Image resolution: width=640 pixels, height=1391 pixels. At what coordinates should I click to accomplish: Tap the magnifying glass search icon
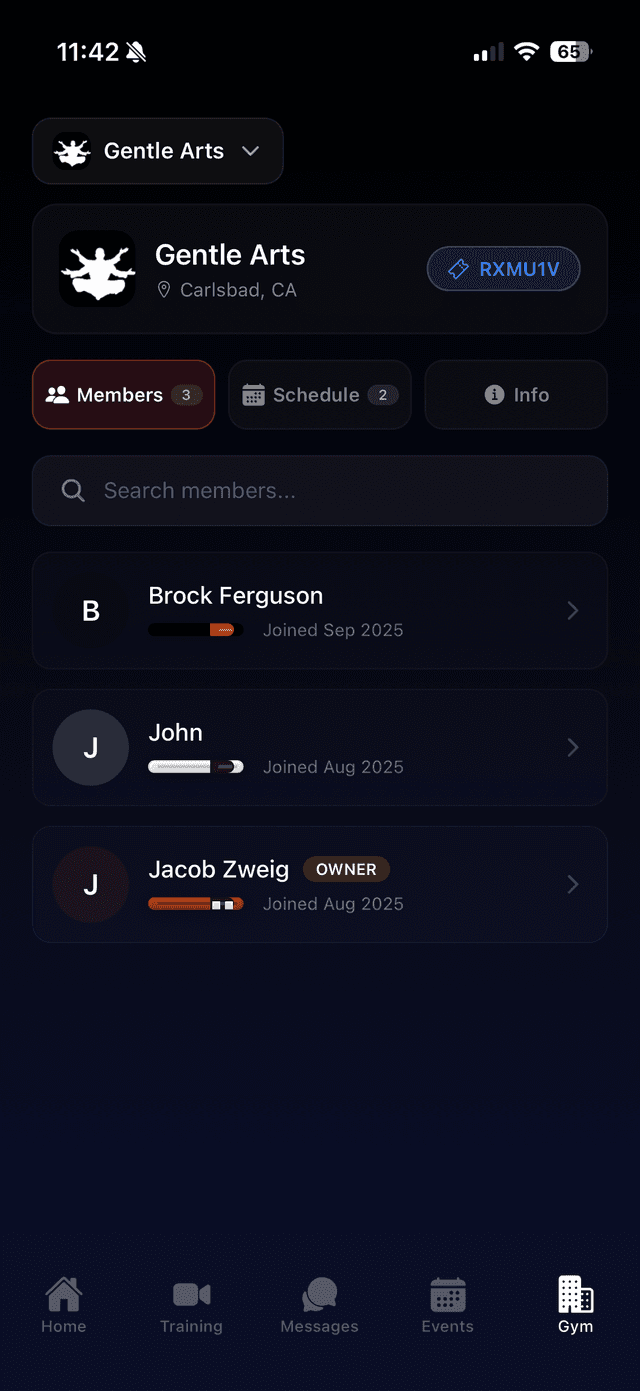pos(73,490)
